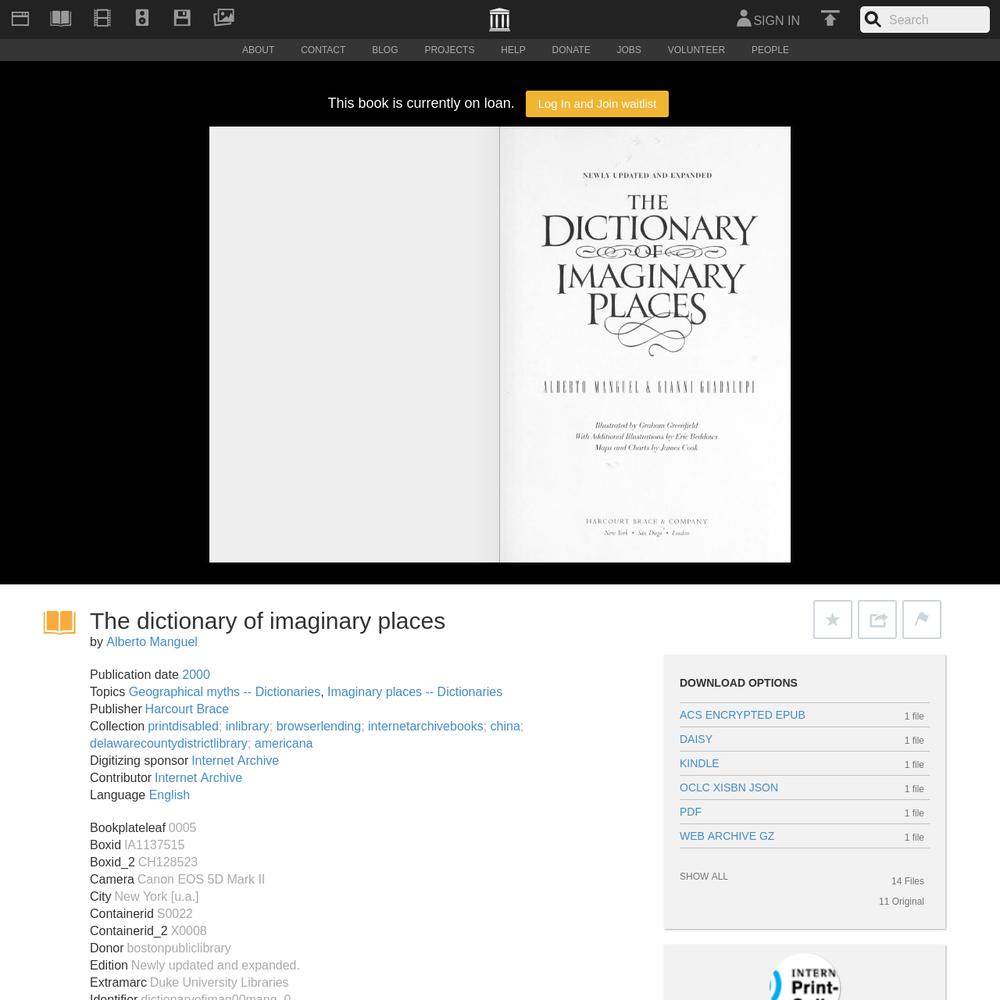Click SHOW ALL download options
The height and width of the screenshot is (1000, 1000).
[x=703, y=876]
